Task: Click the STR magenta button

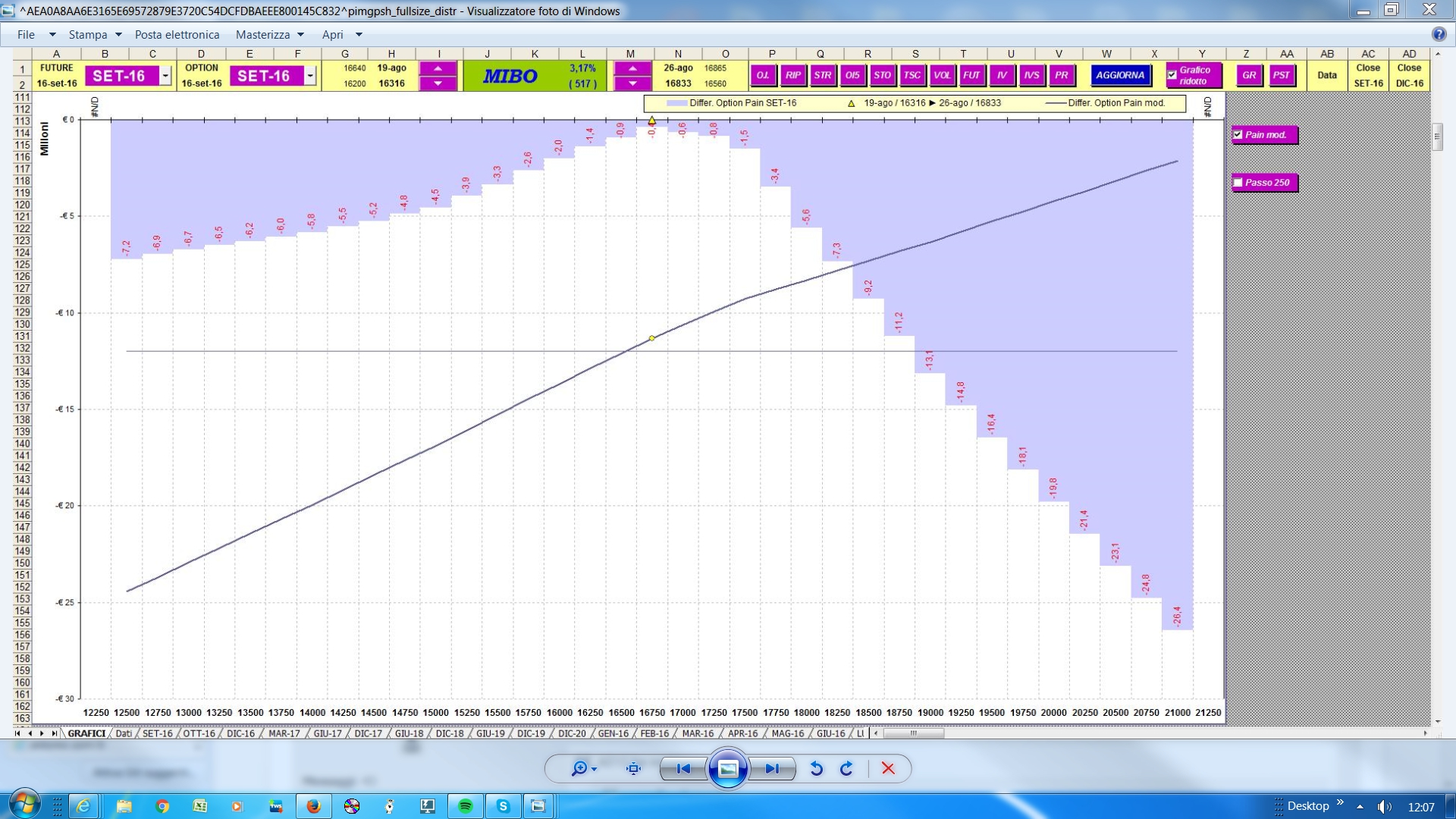Action: 823,75
